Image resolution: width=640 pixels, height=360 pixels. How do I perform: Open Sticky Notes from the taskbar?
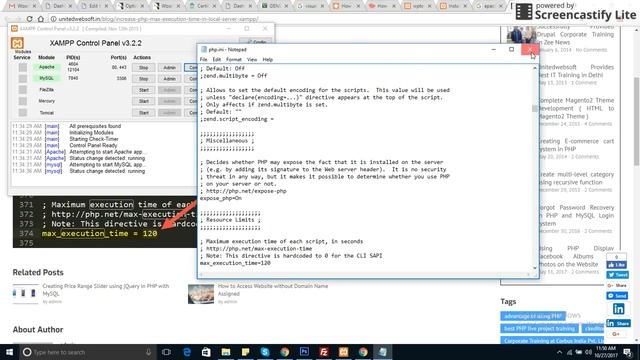pyautogui.click(x=245, y=352)
